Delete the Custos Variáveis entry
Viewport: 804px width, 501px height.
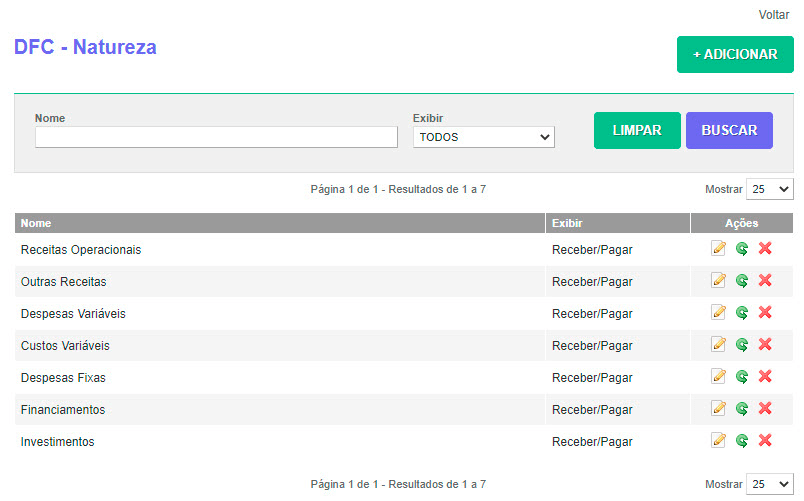765,345
